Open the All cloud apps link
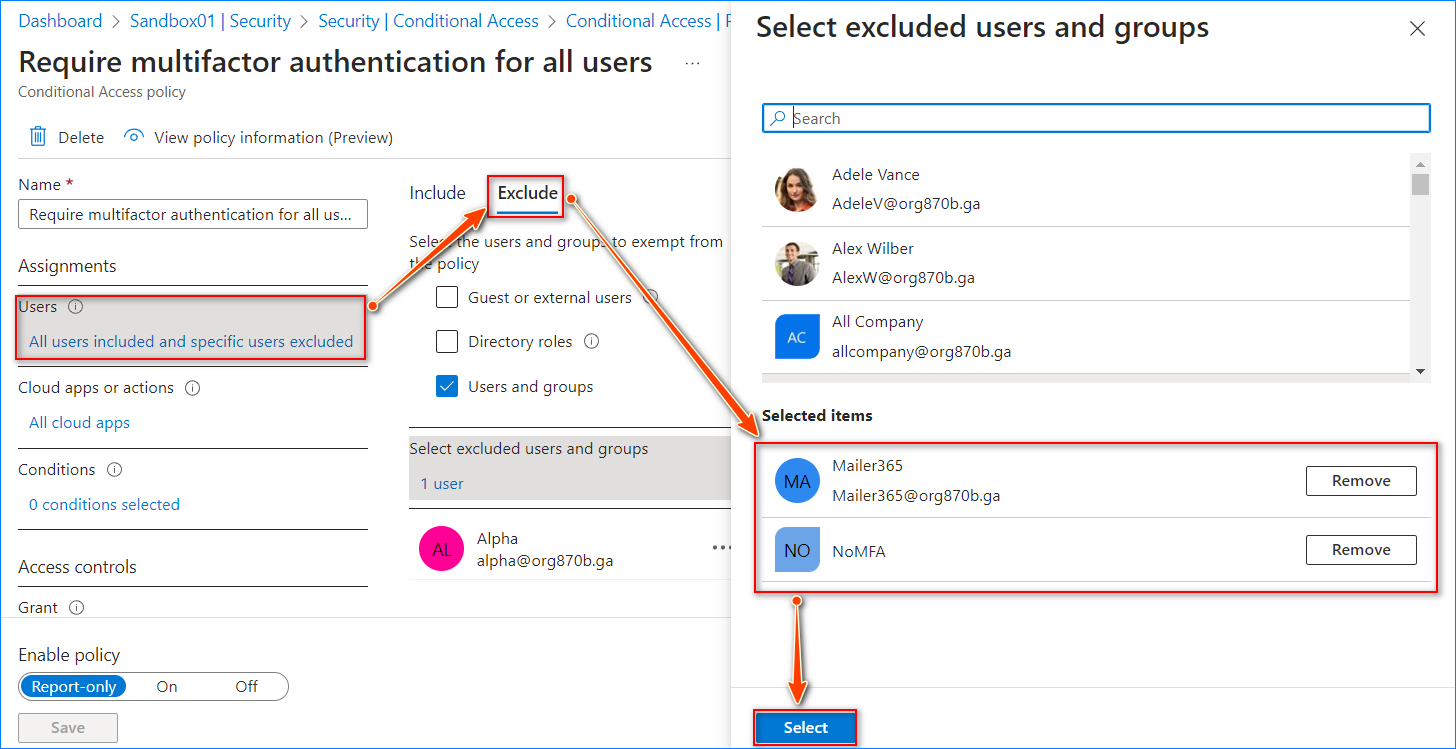Image resolution: width=1456 pixels, height=749 pixels. (80, 423)
